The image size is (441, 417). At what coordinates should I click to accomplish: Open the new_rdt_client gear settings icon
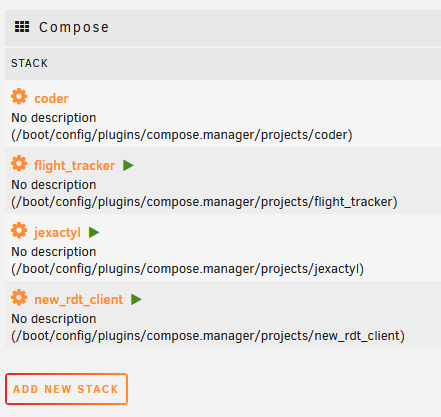coord(19,298)
